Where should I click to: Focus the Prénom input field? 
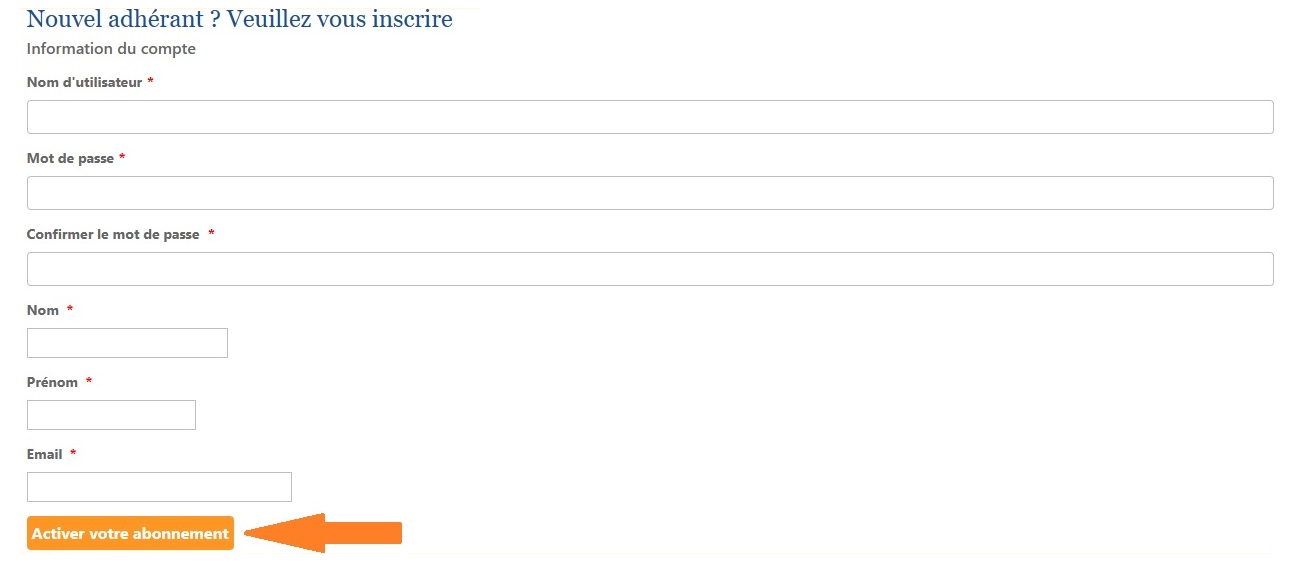(x=111, y=415)
